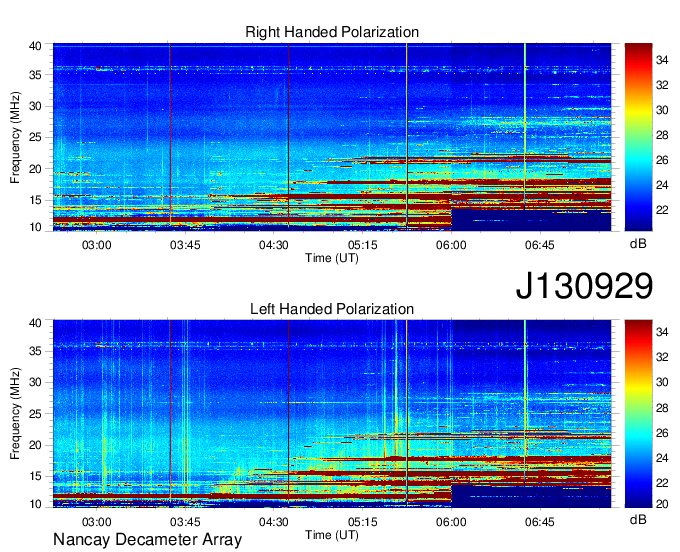Click the 30 dB tick on Left Handed color bar
680x552 pixels.
(x=662, y=382)
